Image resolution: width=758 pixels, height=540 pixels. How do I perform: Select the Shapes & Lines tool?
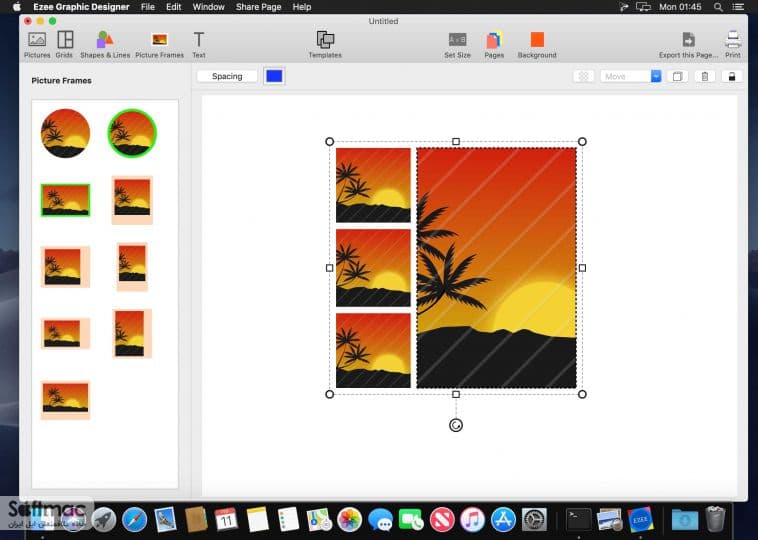click(105, 45)
